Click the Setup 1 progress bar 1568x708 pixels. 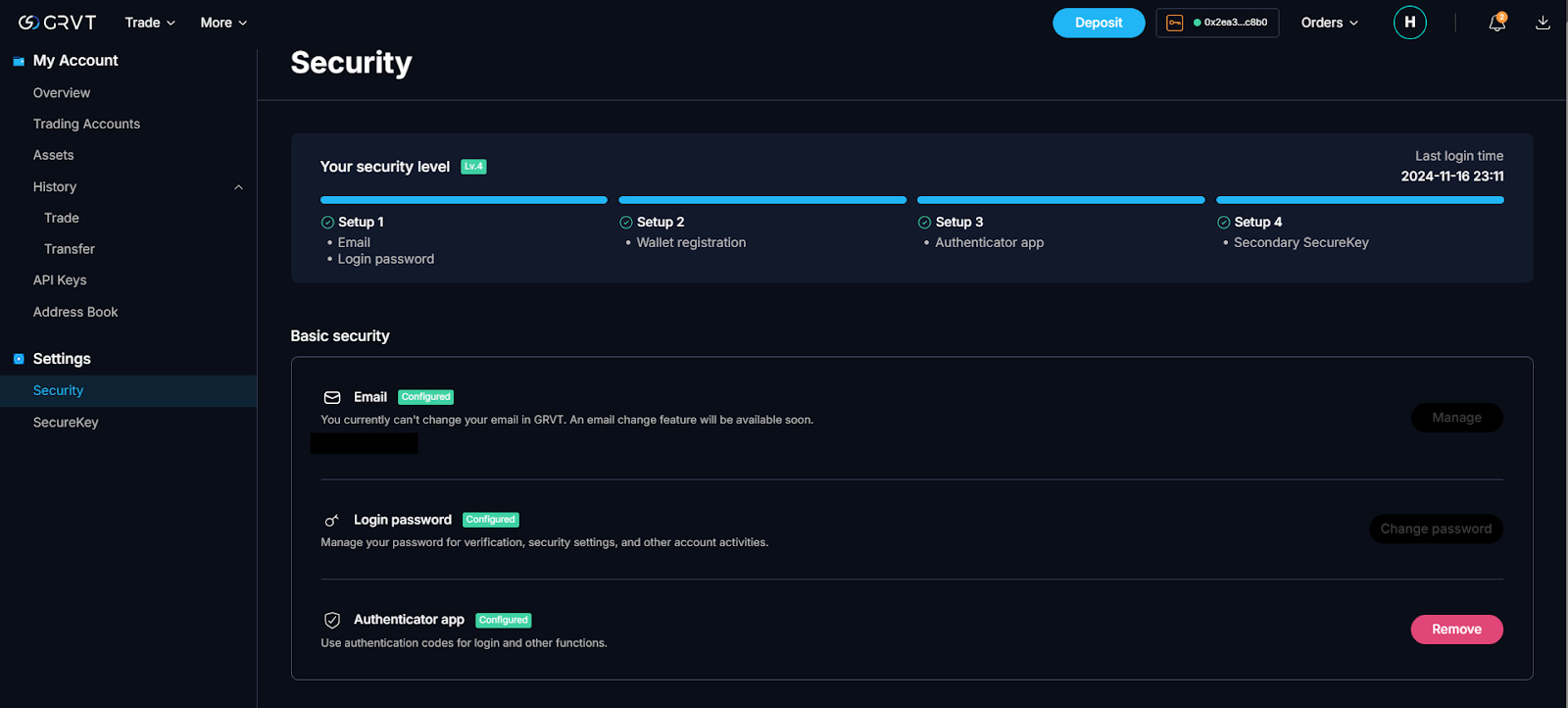point(464,200)
